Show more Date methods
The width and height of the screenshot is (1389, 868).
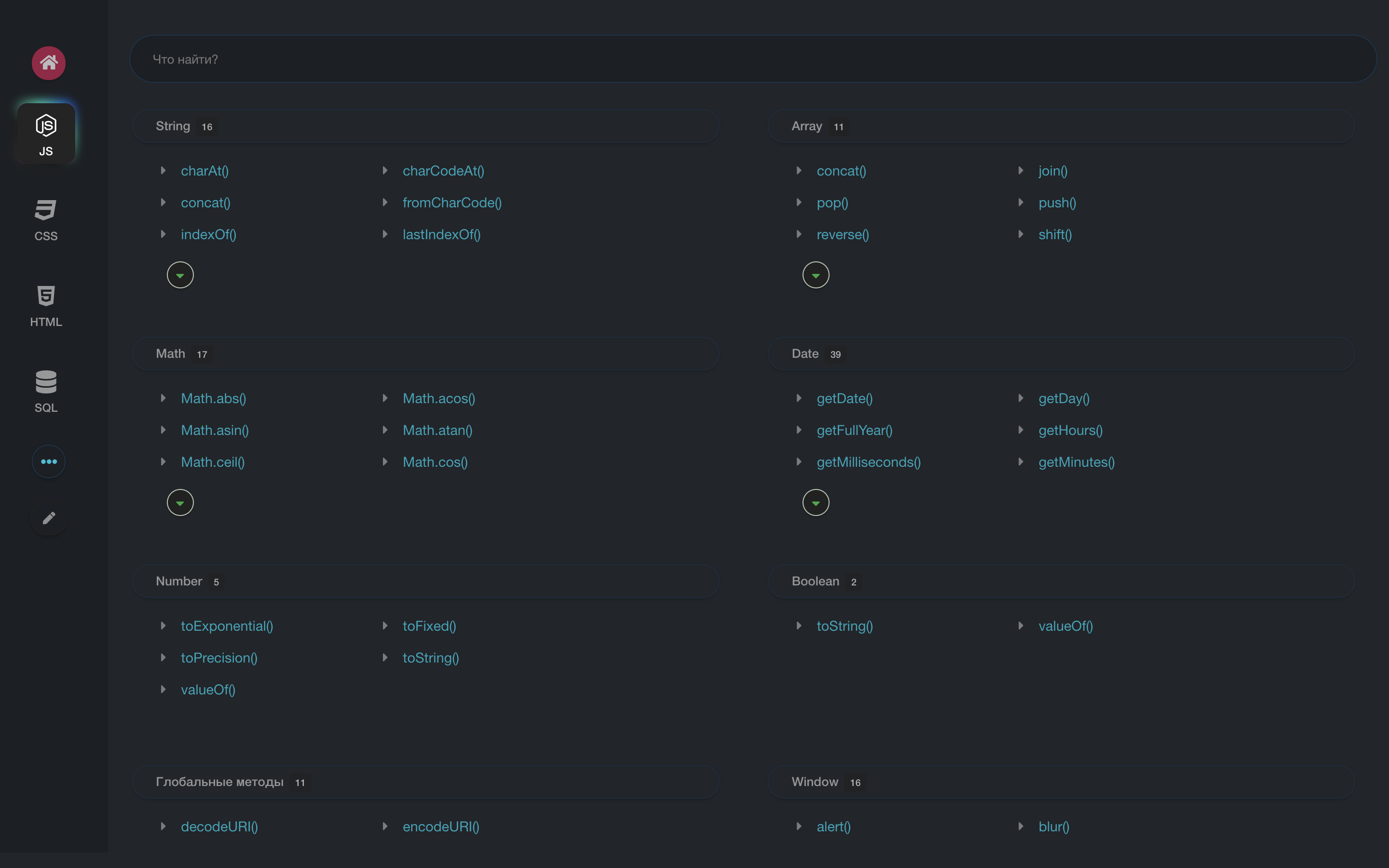(816, 503)
